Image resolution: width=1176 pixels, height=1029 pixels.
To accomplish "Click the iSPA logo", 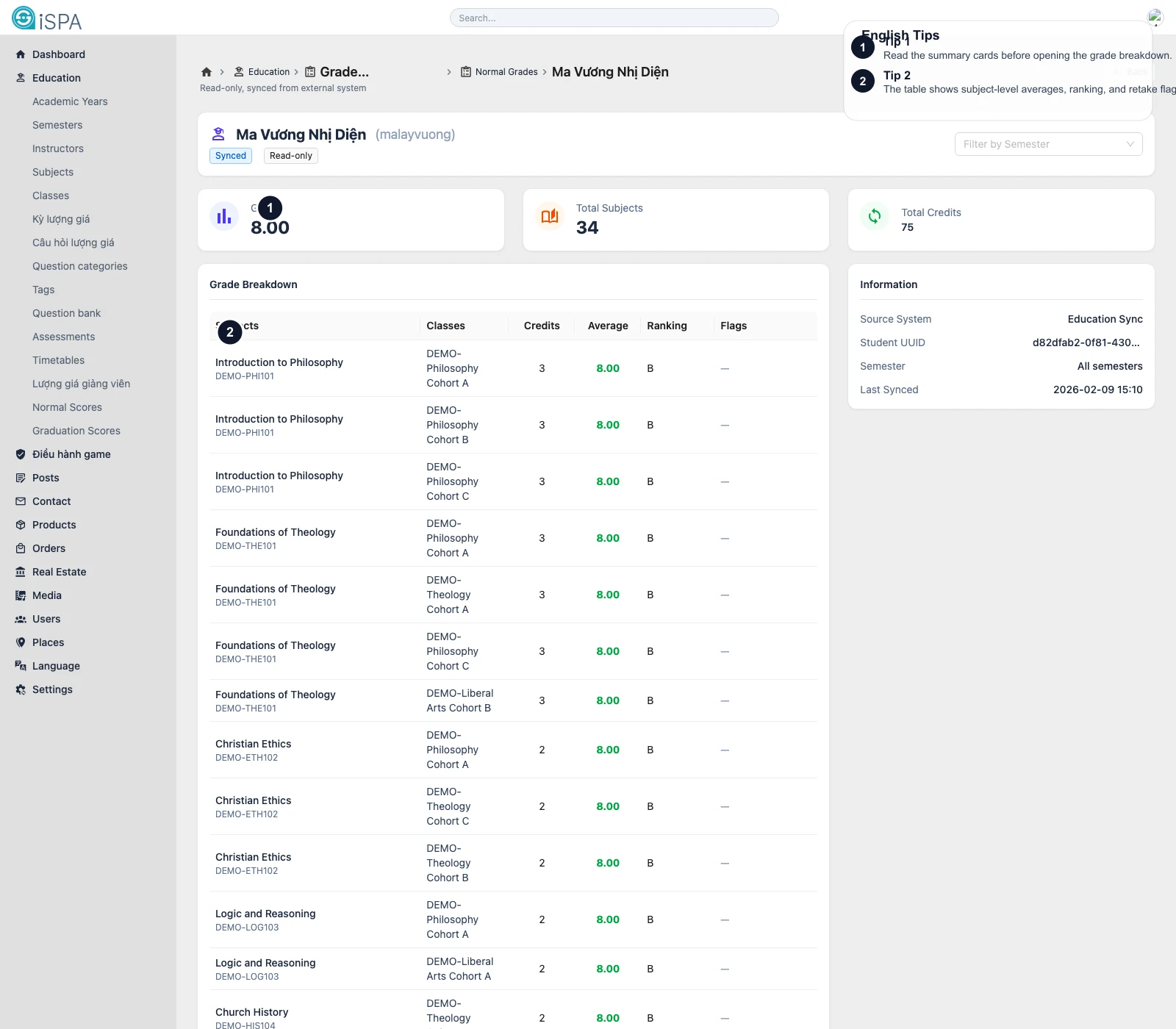I will (x=47, y=18).
